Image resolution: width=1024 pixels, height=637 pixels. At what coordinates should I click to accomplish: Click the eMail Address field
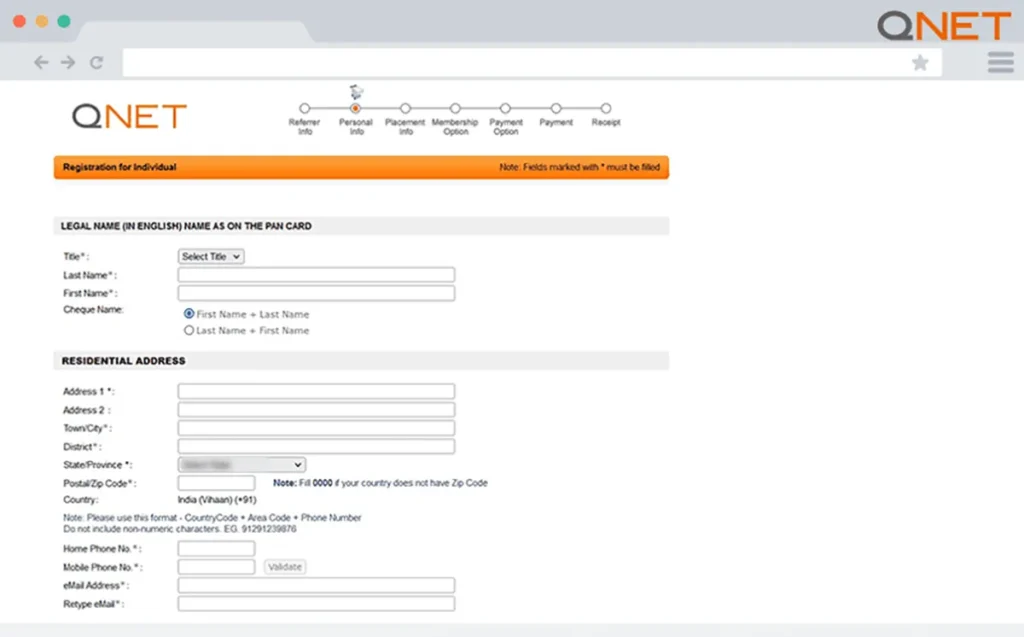click(x=315, y=584)
